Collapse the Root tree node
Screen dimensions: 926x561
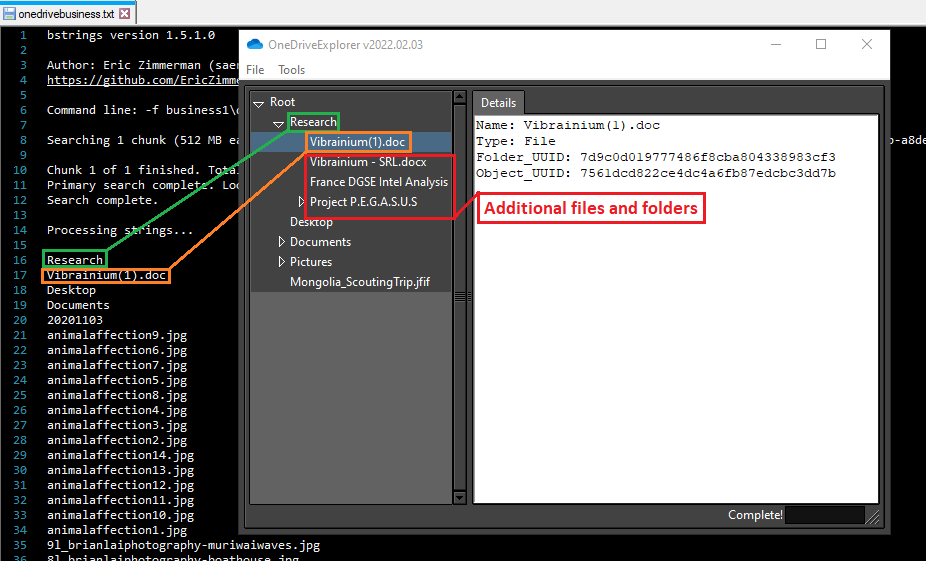pyautogui.click(x=259, y=104)
